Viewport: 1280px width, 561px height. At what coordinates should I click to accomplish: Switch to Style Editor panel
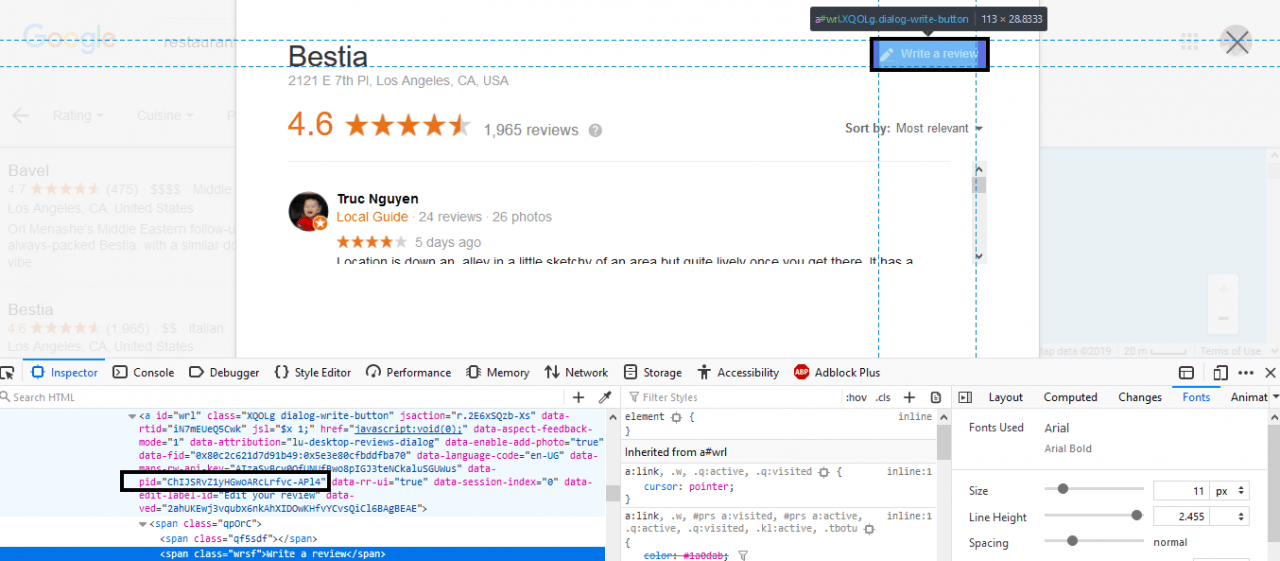313,372
